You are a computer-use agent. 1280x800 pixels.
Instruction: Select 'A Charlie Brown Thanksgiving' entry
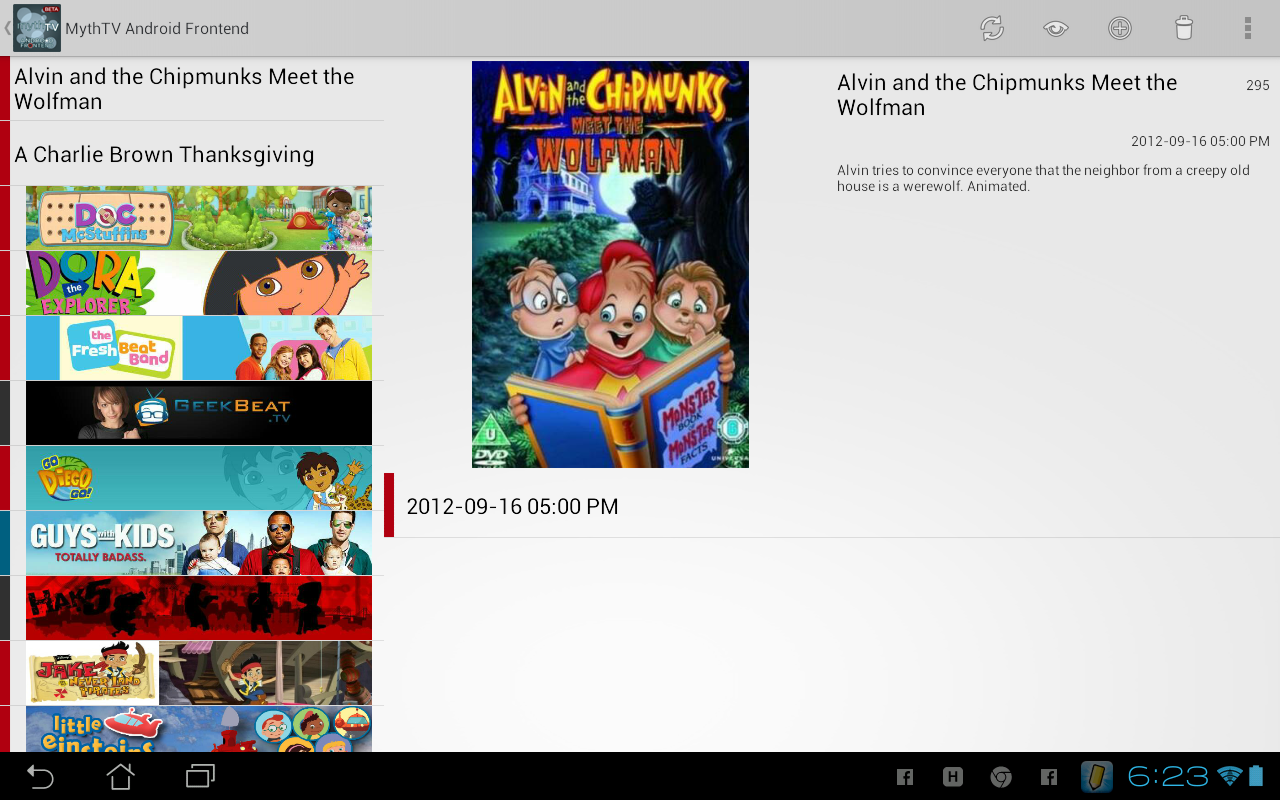coord(163,155)
